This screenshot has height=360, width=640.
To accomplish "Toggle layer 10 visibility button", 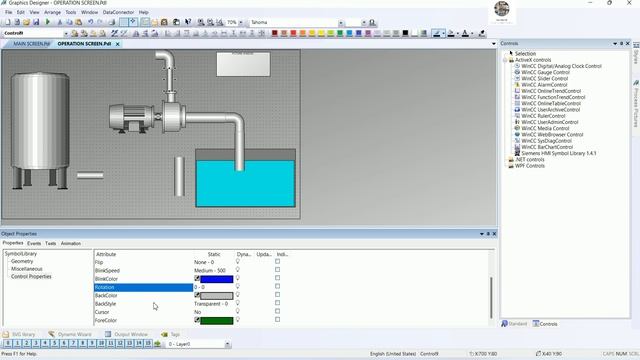I will pos(101,344).
